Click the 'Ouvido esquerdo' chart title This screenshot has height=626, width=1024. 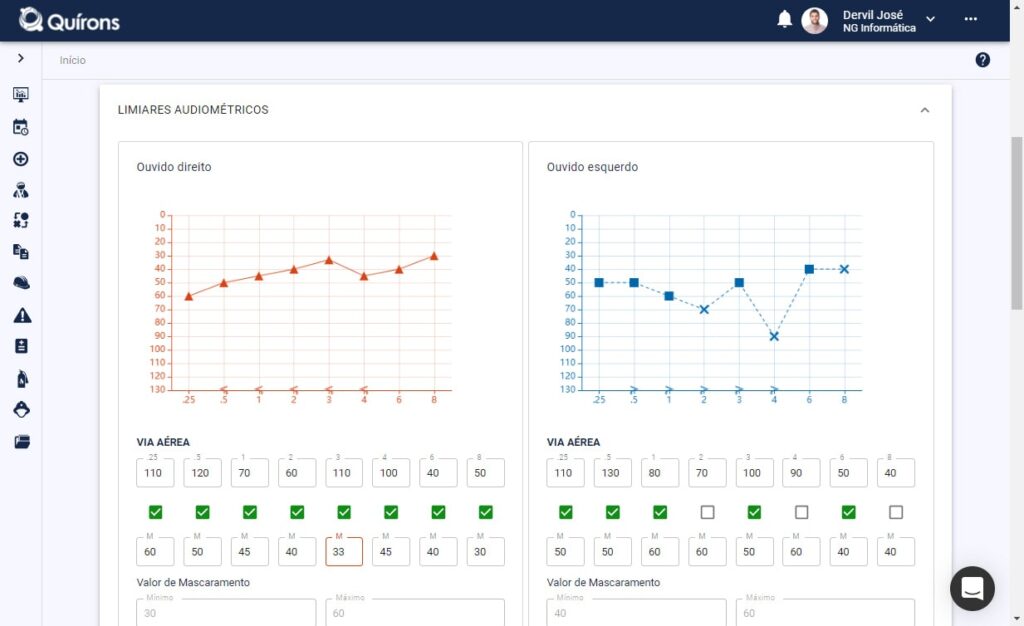pos(592,167)
